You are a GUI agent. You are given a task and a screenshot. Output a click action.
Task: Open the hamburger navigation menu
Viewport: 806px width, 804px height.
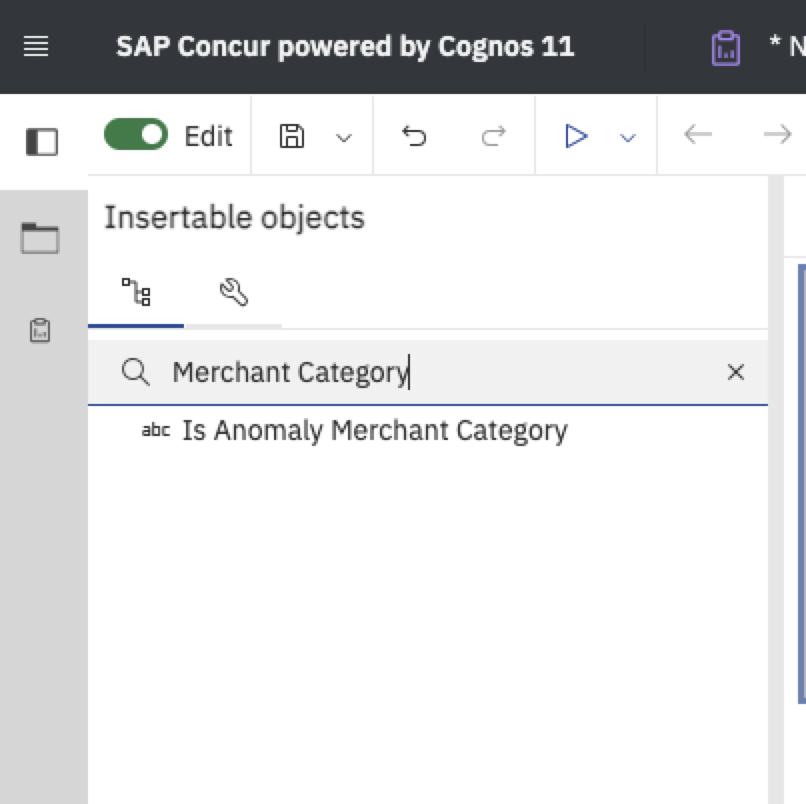coord(36,46)
